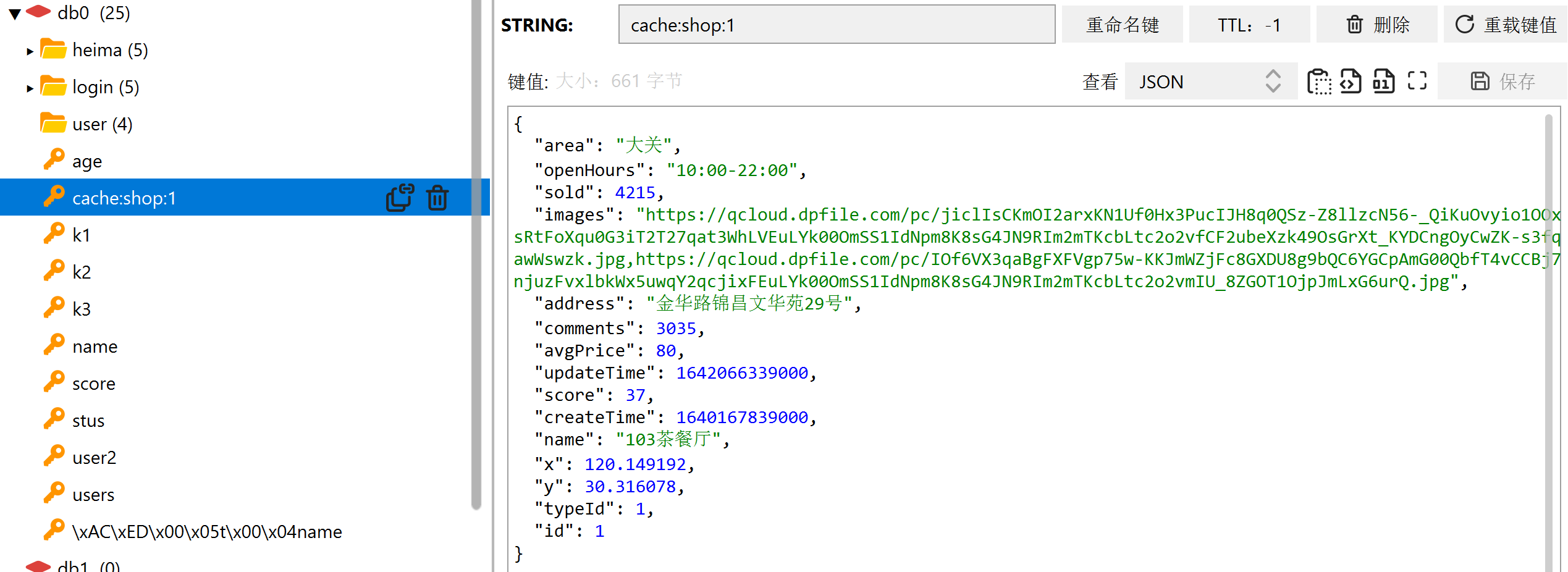Click the "address" value 金华路锦昌文华苑29号
Image resolution: width=1568 pixels, height=572 pixels.
point(749,303)
